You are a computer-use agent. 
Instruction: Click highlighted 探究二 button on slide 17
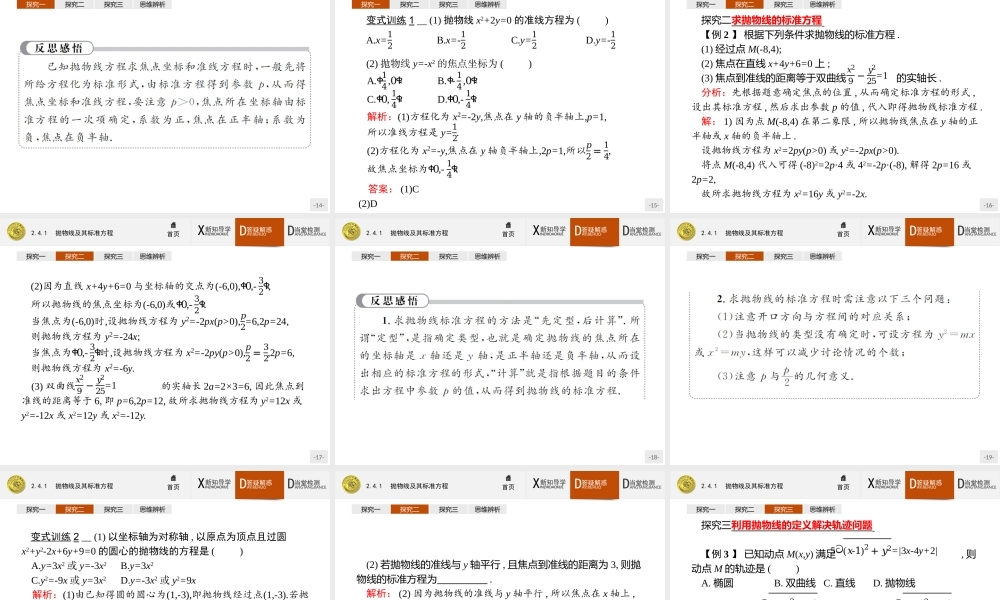point(75,256)
